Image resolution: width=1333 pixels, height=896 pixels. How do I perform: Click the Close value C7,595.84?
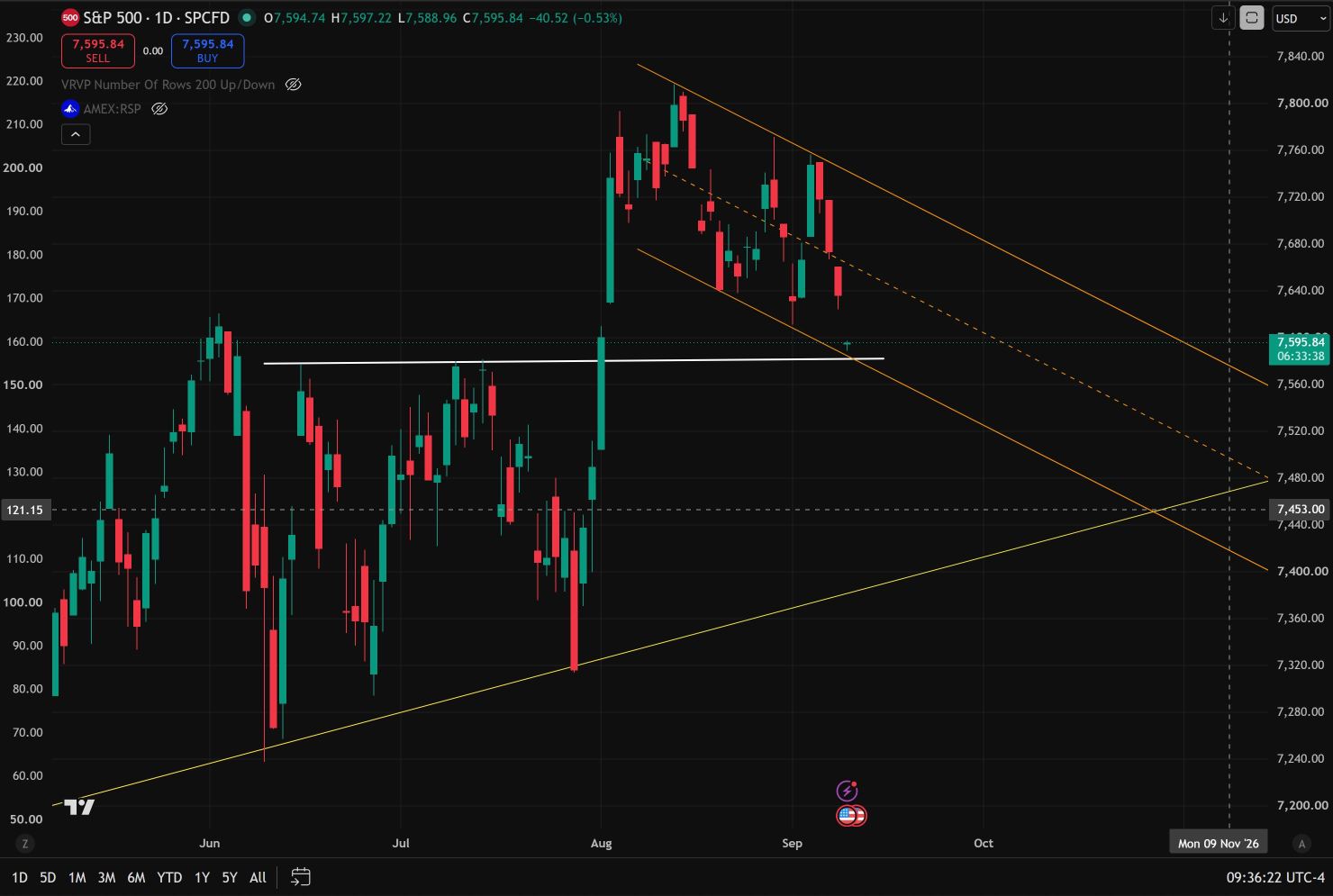coord(493,18)
